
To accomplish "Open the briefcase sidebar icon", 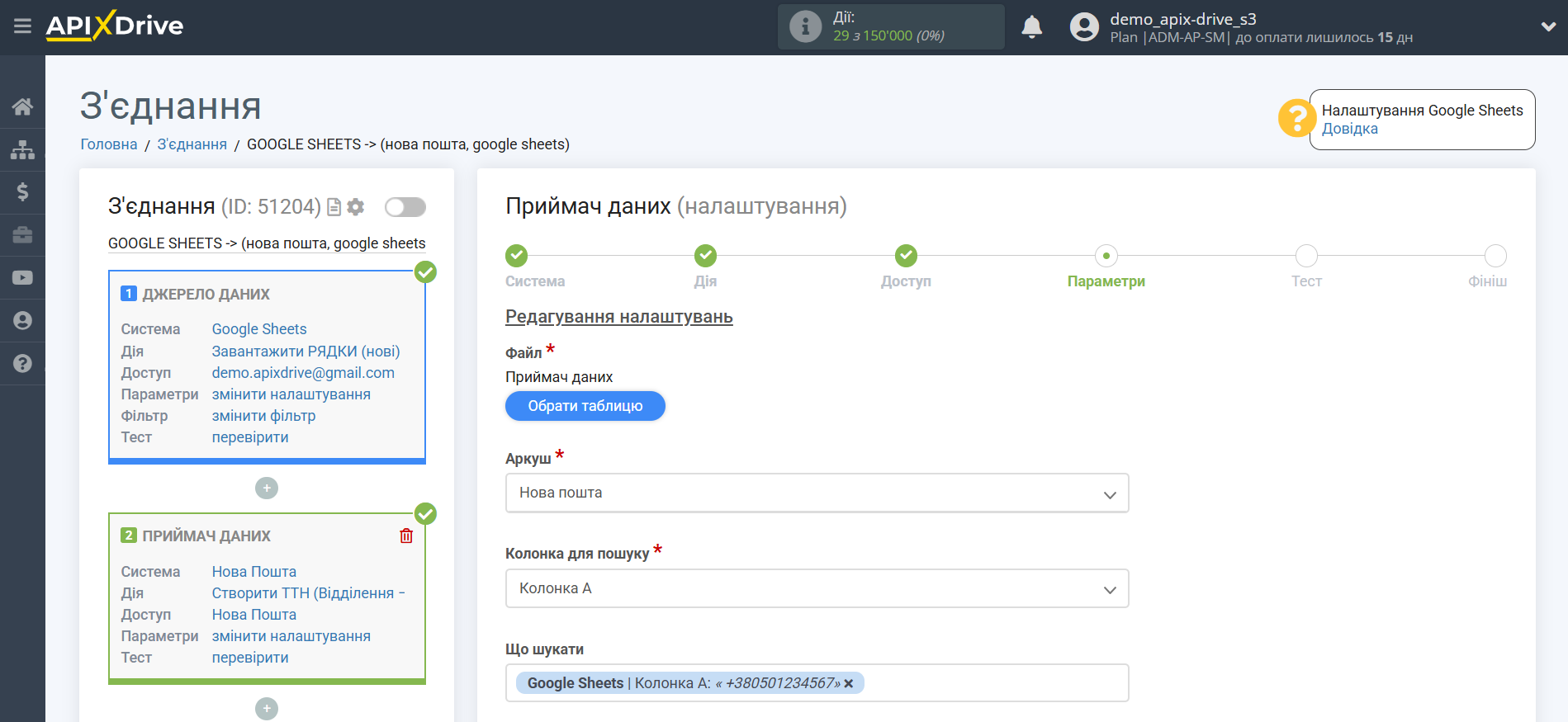I will 22,235.
